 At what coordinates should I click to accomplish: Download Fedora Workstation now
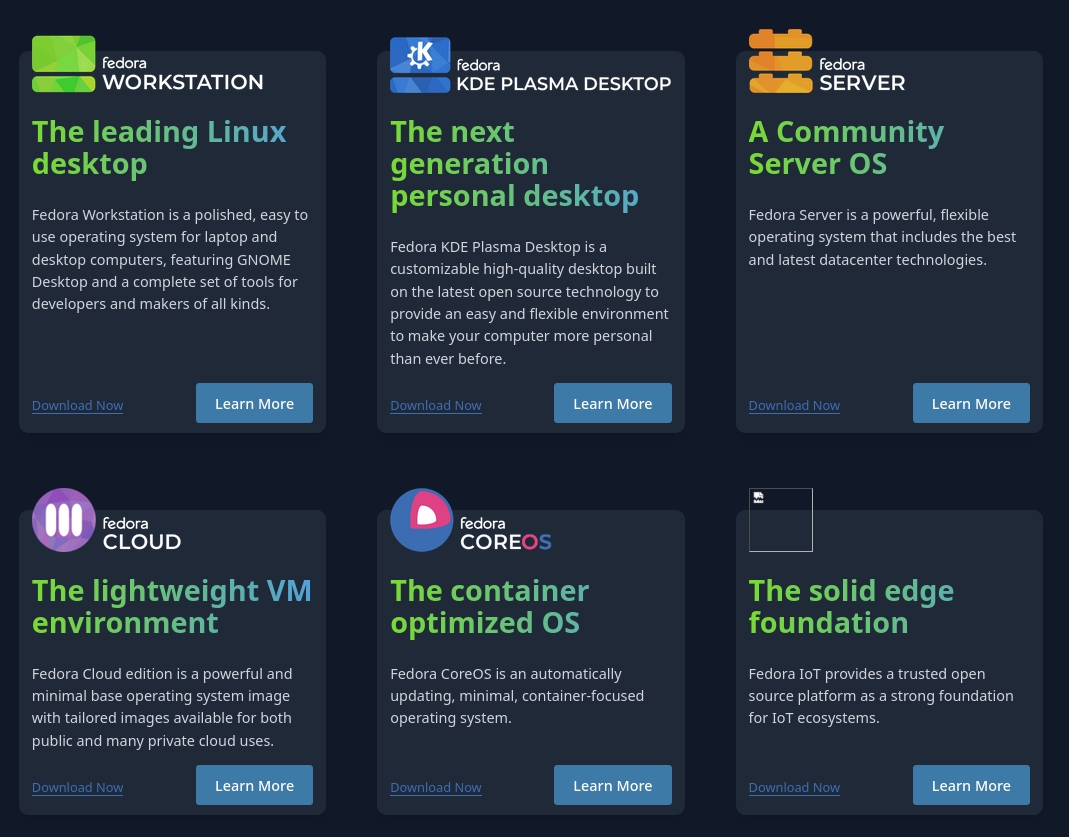coord(78,406)
